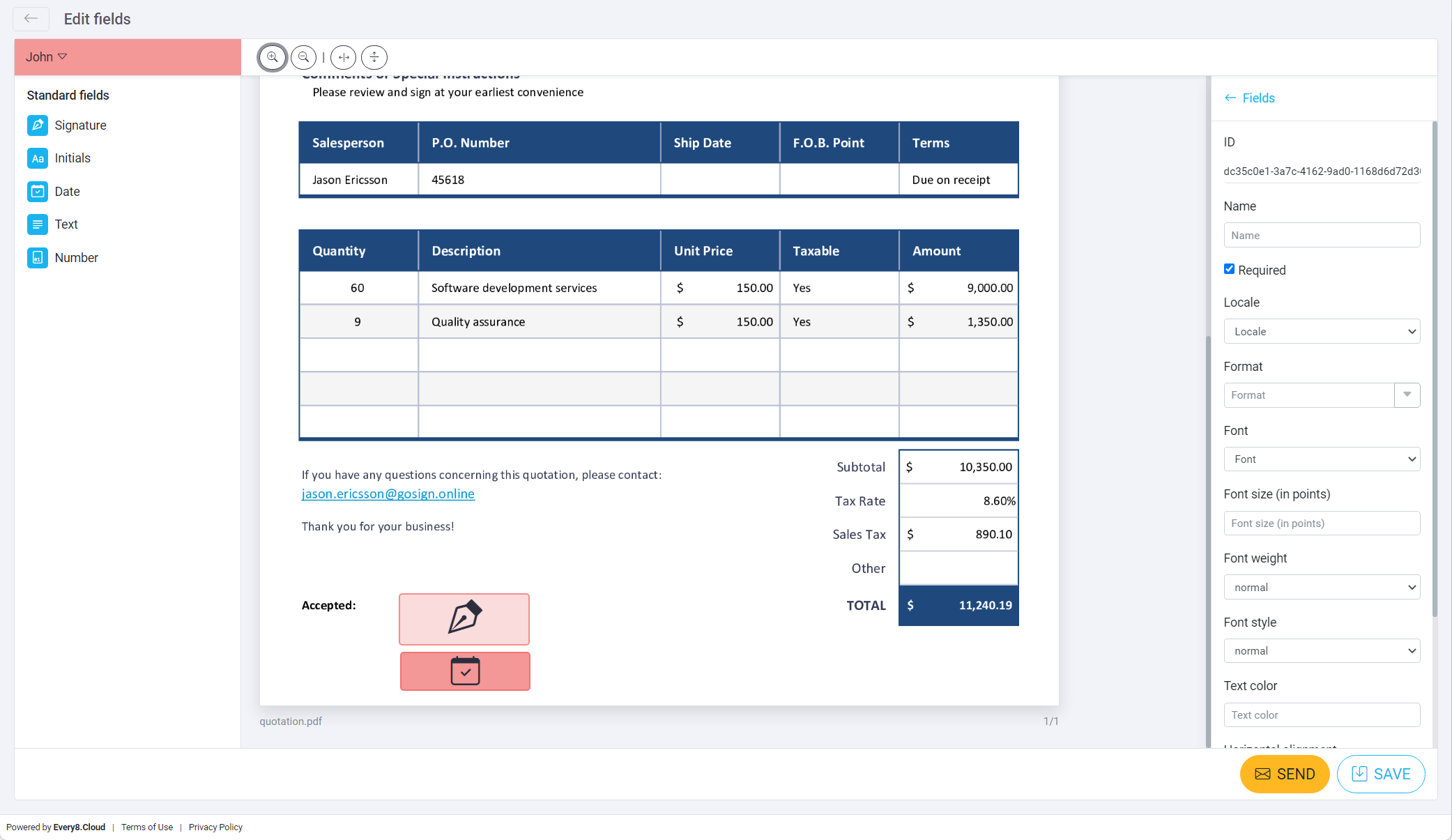
Task: Click the date field placed on document
Action: point(465,671)
